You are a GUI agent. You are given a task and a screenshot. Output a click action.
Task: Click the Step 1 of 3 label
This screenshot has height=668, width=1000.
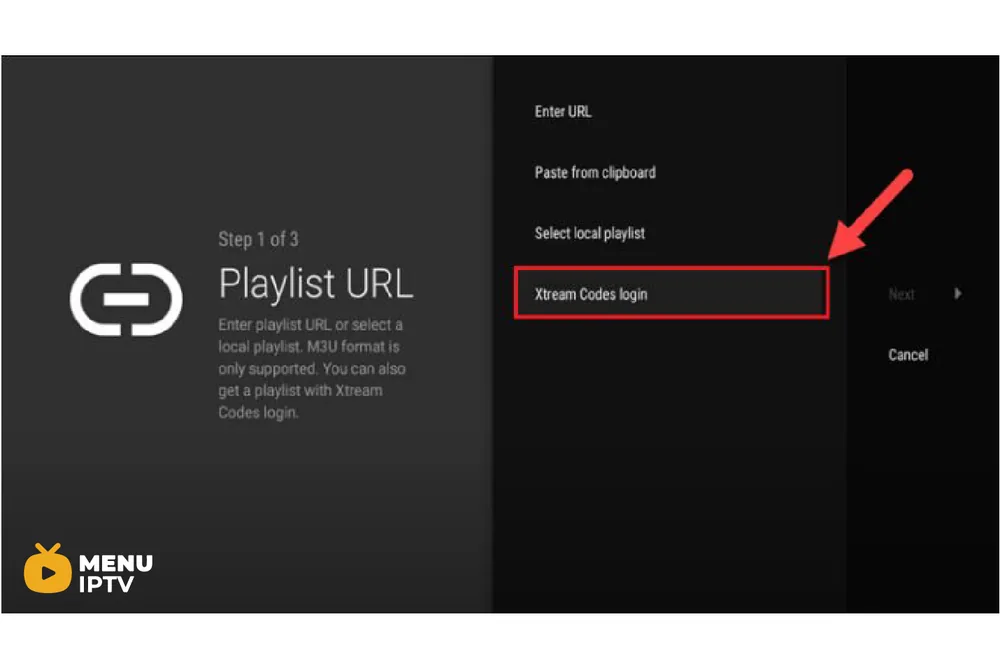tap(258, 239)
